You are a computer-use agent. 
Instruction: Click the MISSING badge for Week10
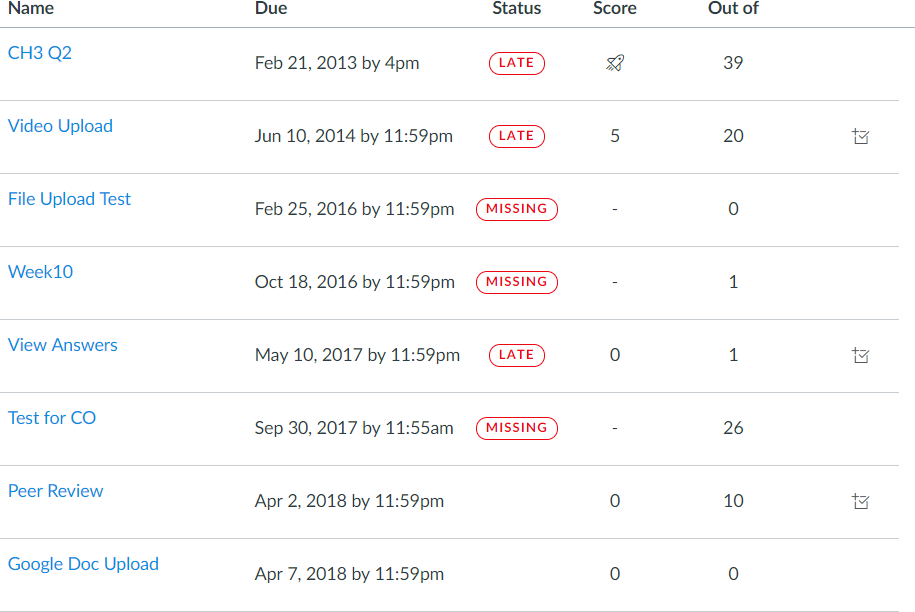pyautogui.click(x=516, y=282)
